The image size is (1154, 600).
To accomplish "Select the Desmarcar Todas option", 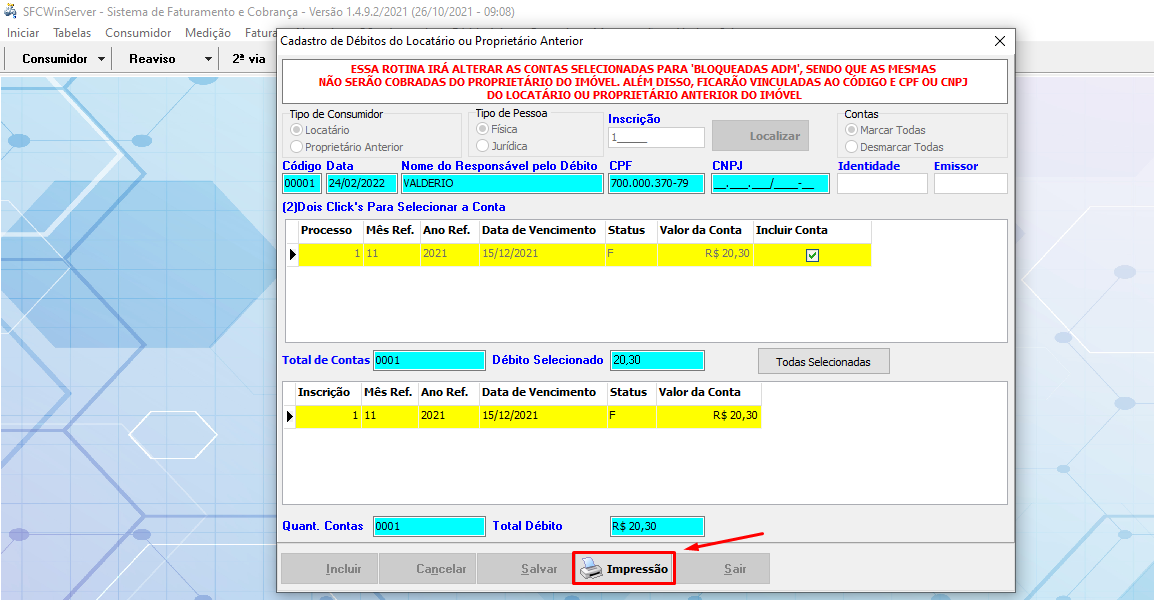I will pos(852,147).
